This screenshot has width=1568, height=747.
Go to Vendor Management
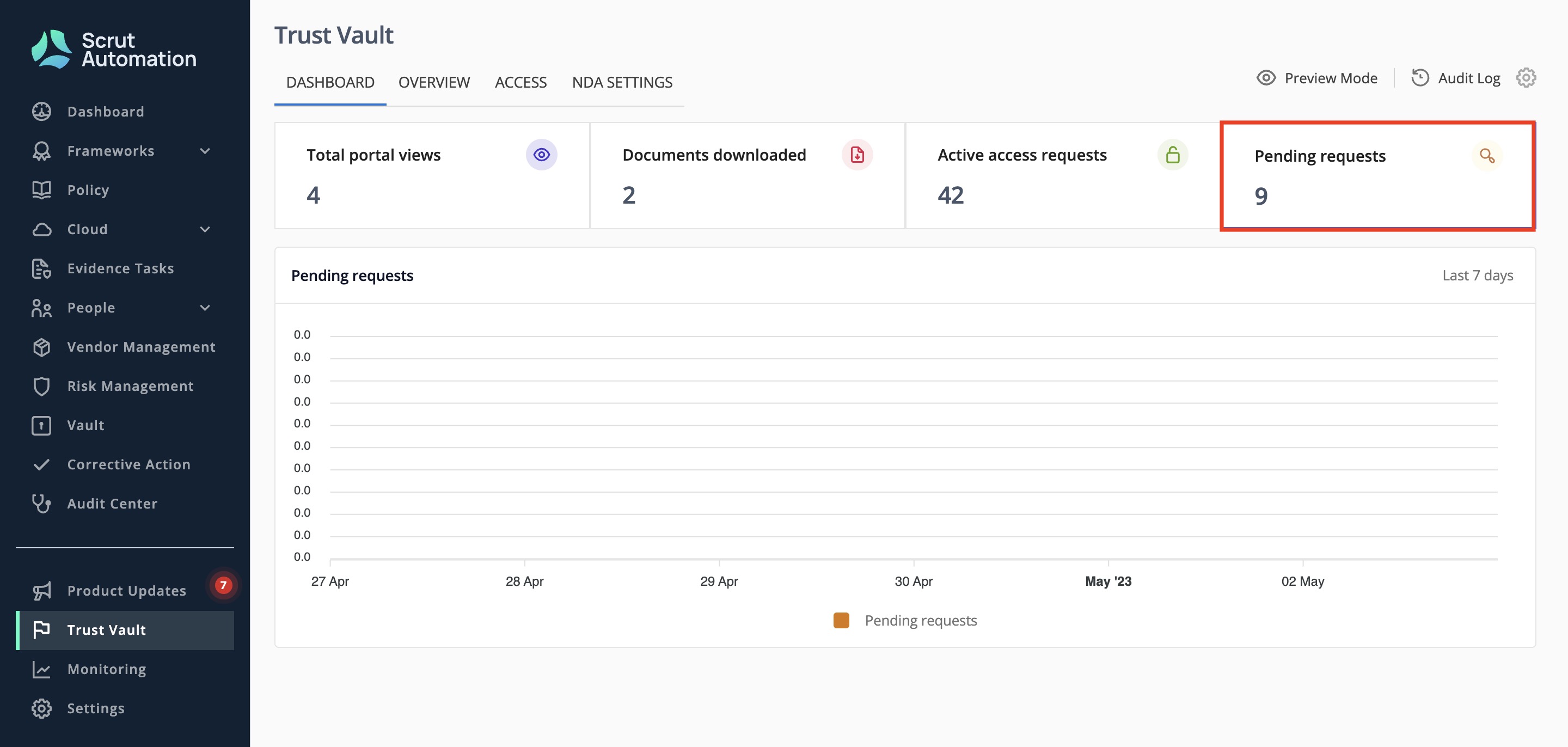[125, 347]
